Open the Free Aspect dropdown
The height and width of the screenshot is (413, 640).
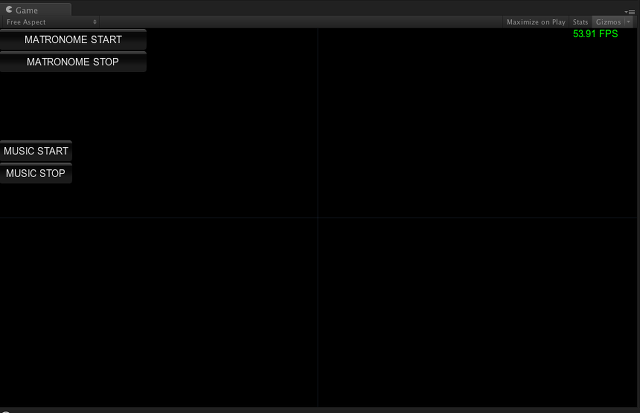click(51, 22)
